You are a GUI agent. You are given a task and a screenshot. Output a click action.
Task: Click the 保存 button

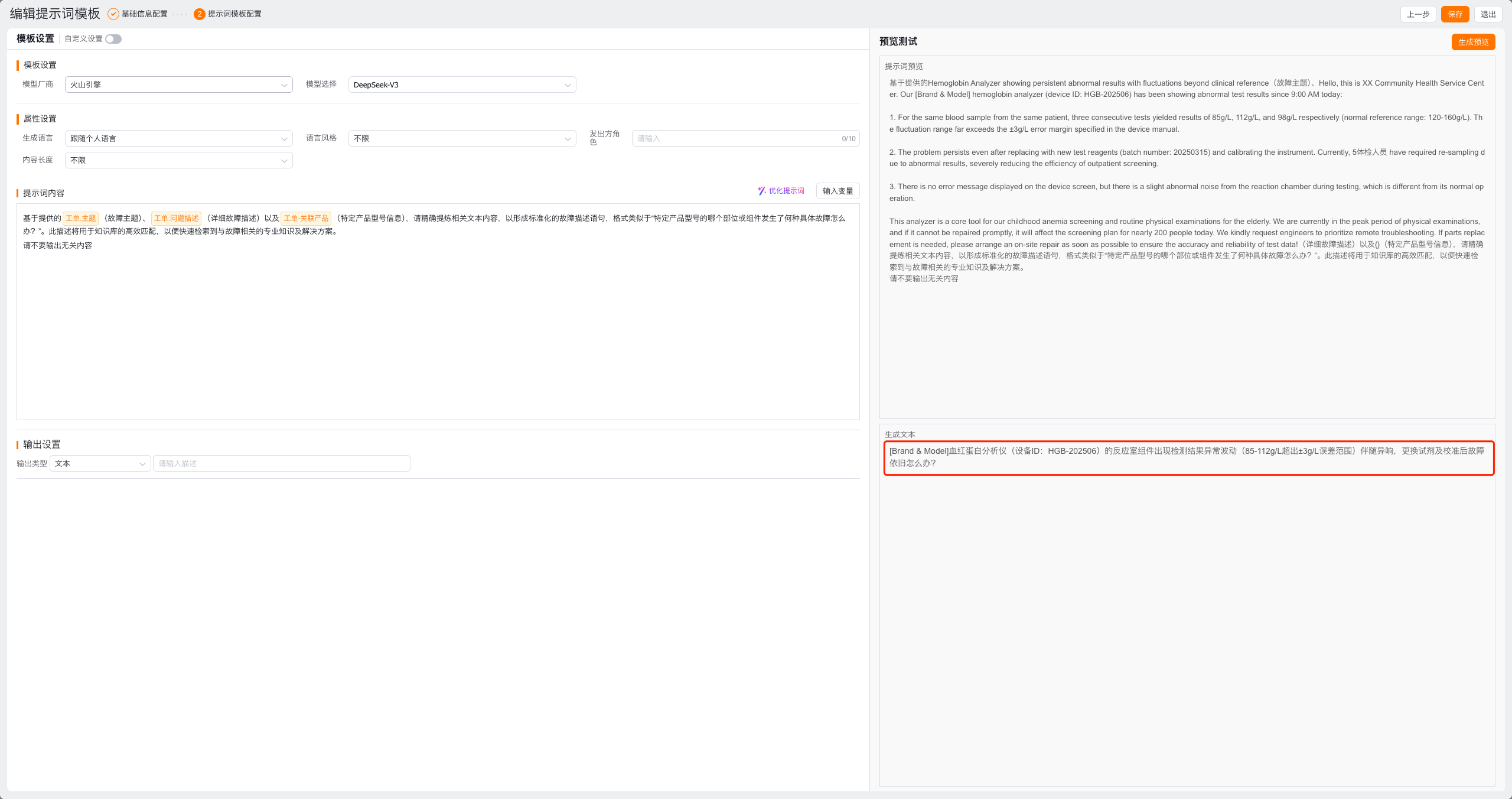click(1455, 14)
